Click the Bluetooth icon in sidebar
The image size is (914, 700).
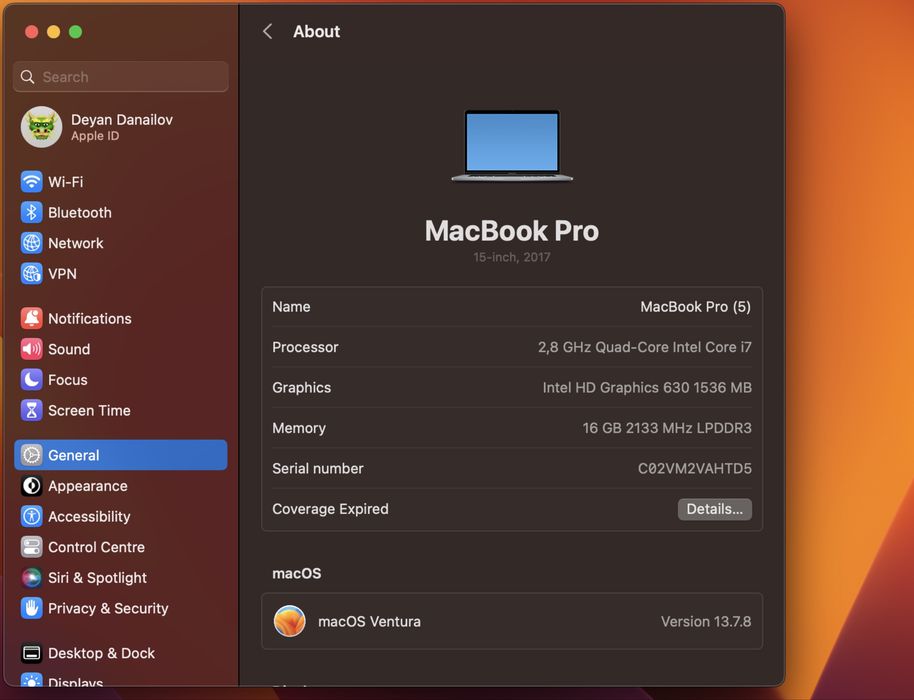click(x=31, y=212)
